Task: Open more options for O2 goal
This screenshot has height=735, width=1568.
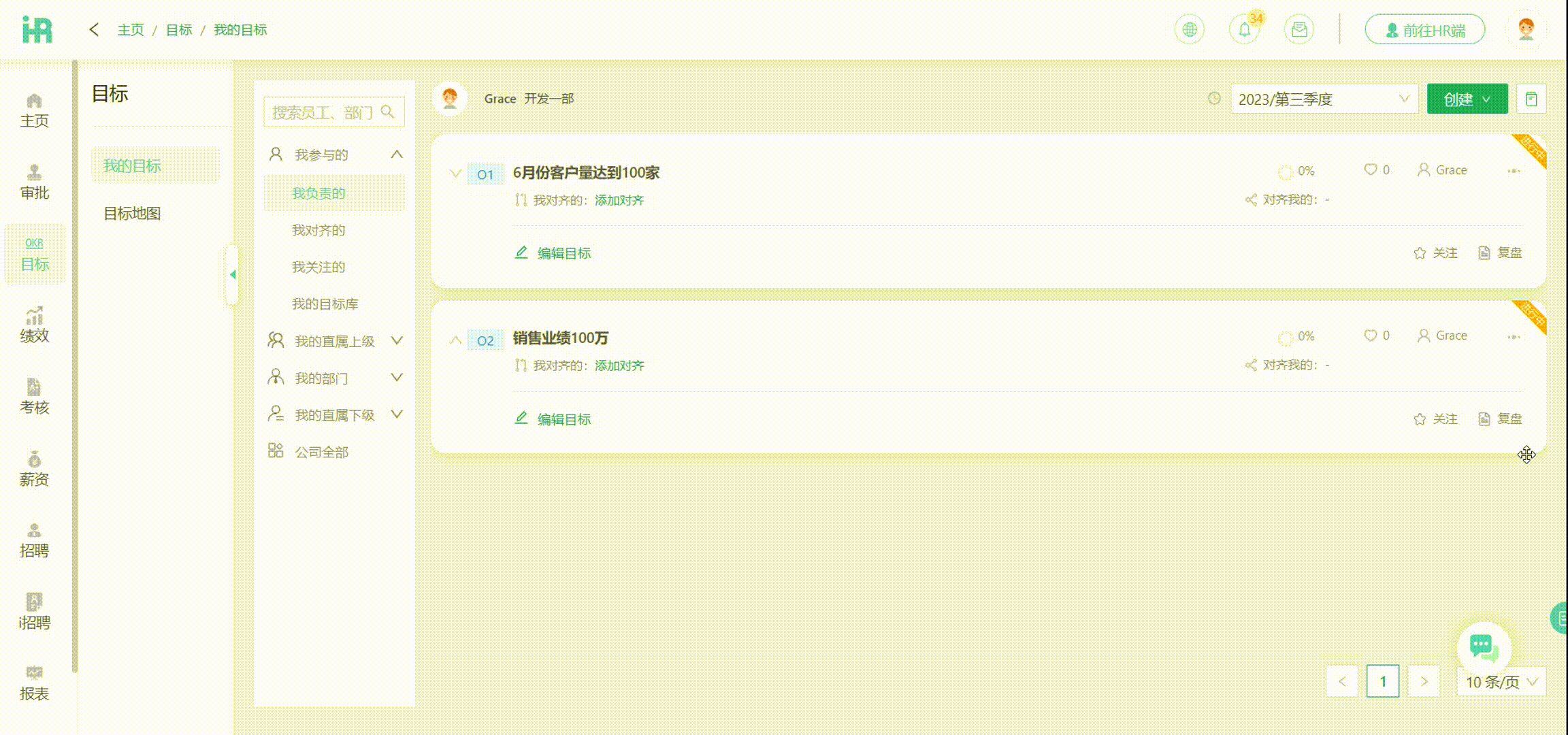Action: pos(1514,336)
